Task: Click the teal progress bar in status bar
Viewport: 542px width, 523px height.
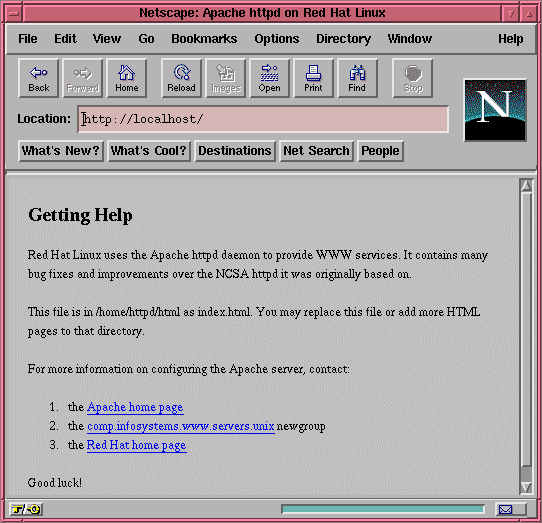Action: [x=383, y=509]
